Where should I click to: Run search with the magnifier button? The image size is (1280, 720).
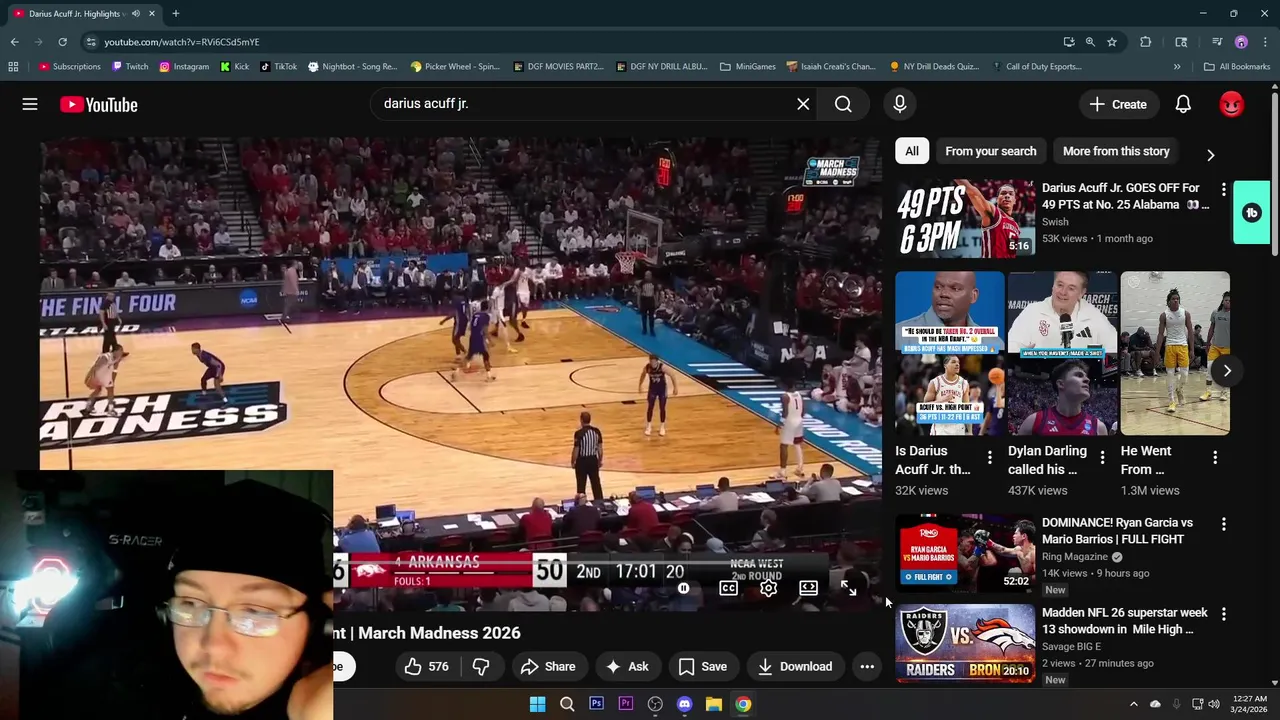(x=843, y=104)
